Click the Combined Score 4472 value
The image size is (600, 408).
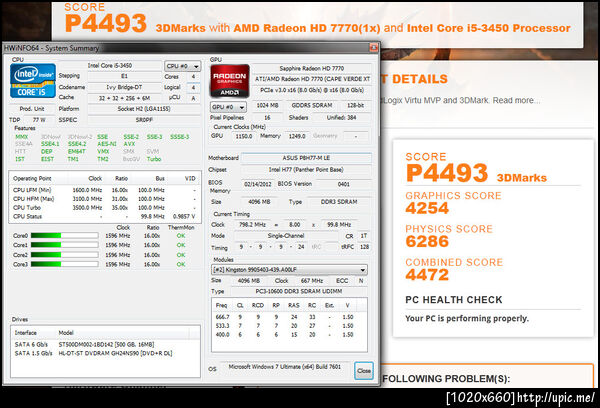click(x=427, y=275)
